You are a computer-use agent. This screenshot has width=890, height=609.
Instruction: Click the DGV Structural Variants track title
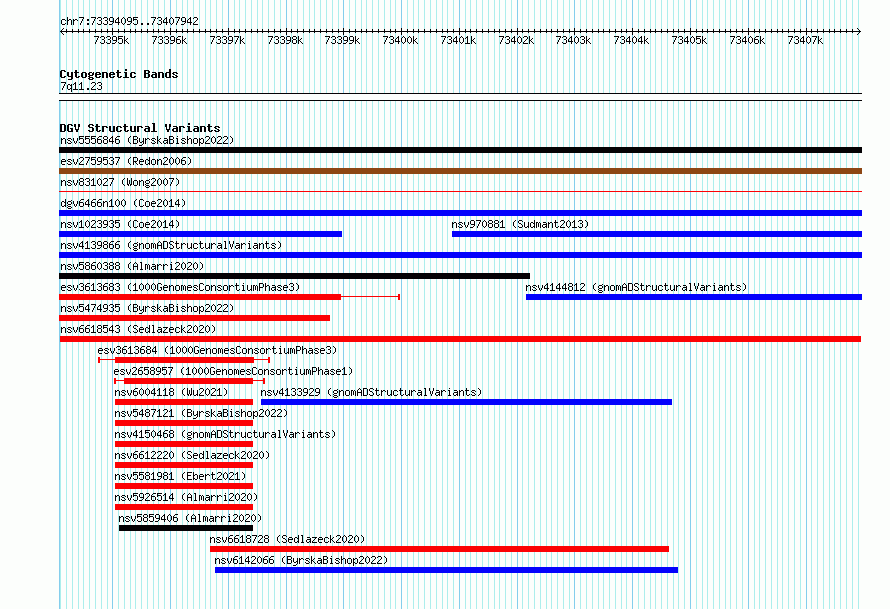140,128
